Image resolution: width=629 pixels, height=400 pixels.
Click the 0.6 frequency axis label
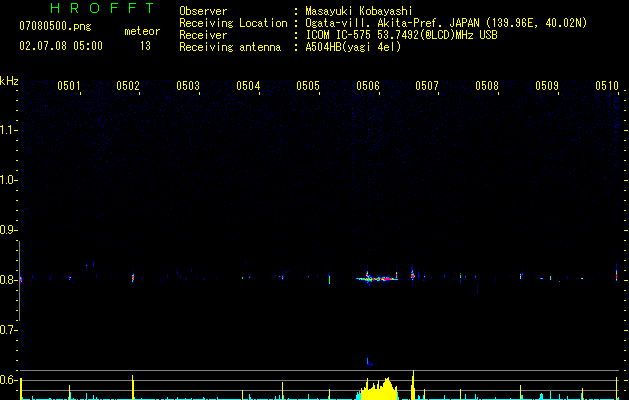pyautogui.click(x=8, y=380)
